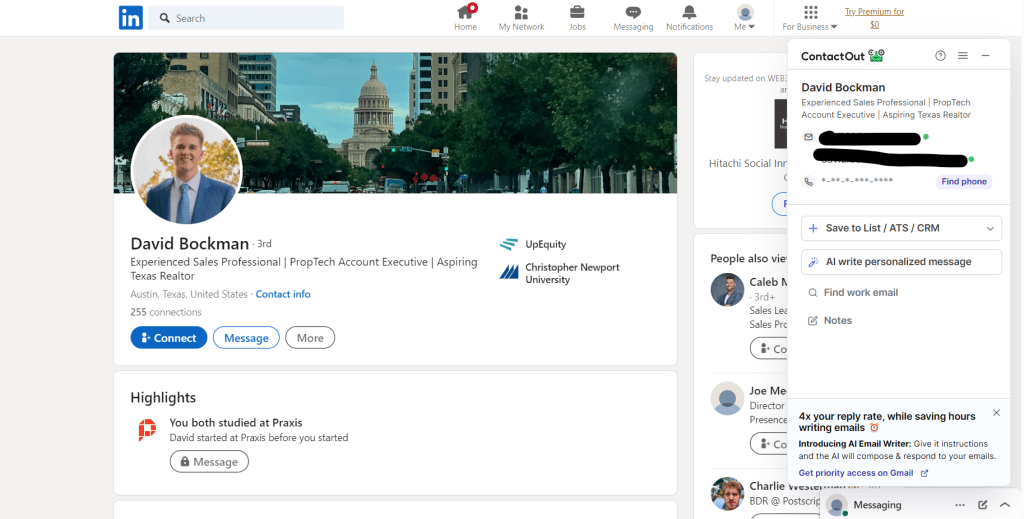Open the Contact info link

coord(283,294)
